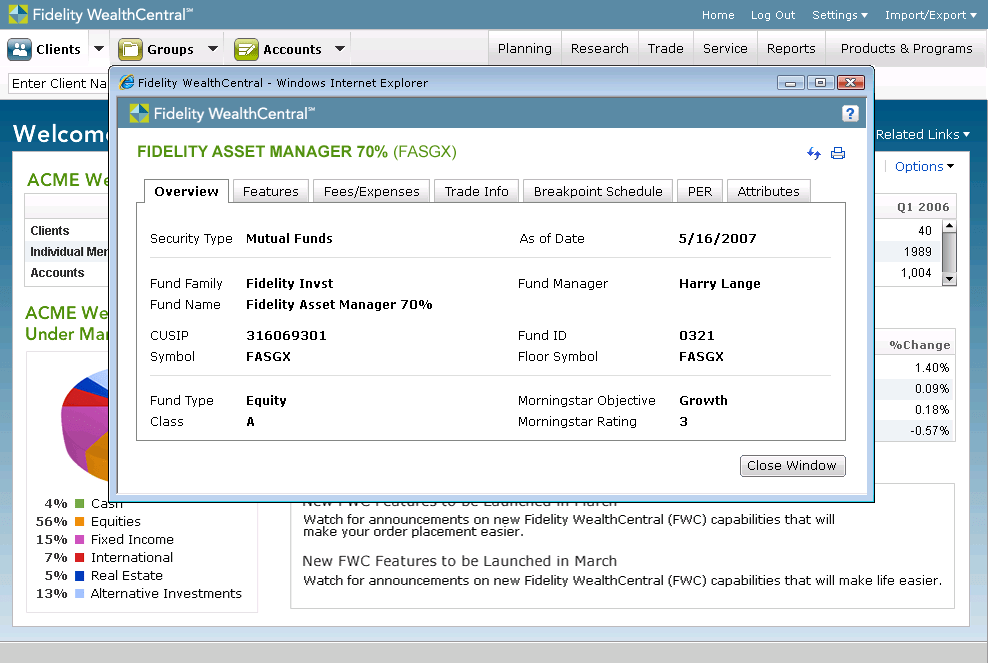Click the Fidelity logo inside popup header
The image size is (988, 663).
(x=139, y=113)
